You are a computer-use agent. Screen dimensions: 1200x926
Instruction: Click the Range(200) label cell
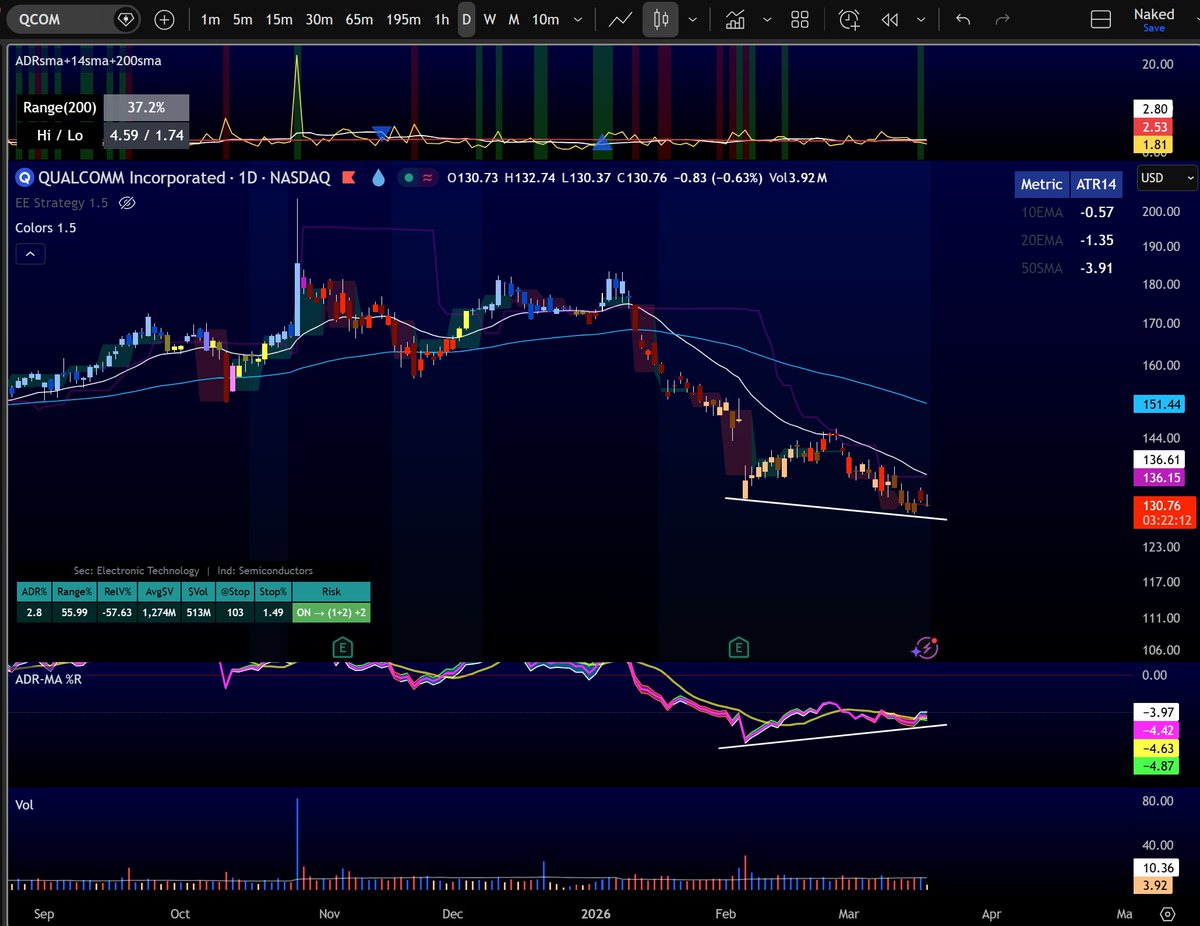coord(59,107)
